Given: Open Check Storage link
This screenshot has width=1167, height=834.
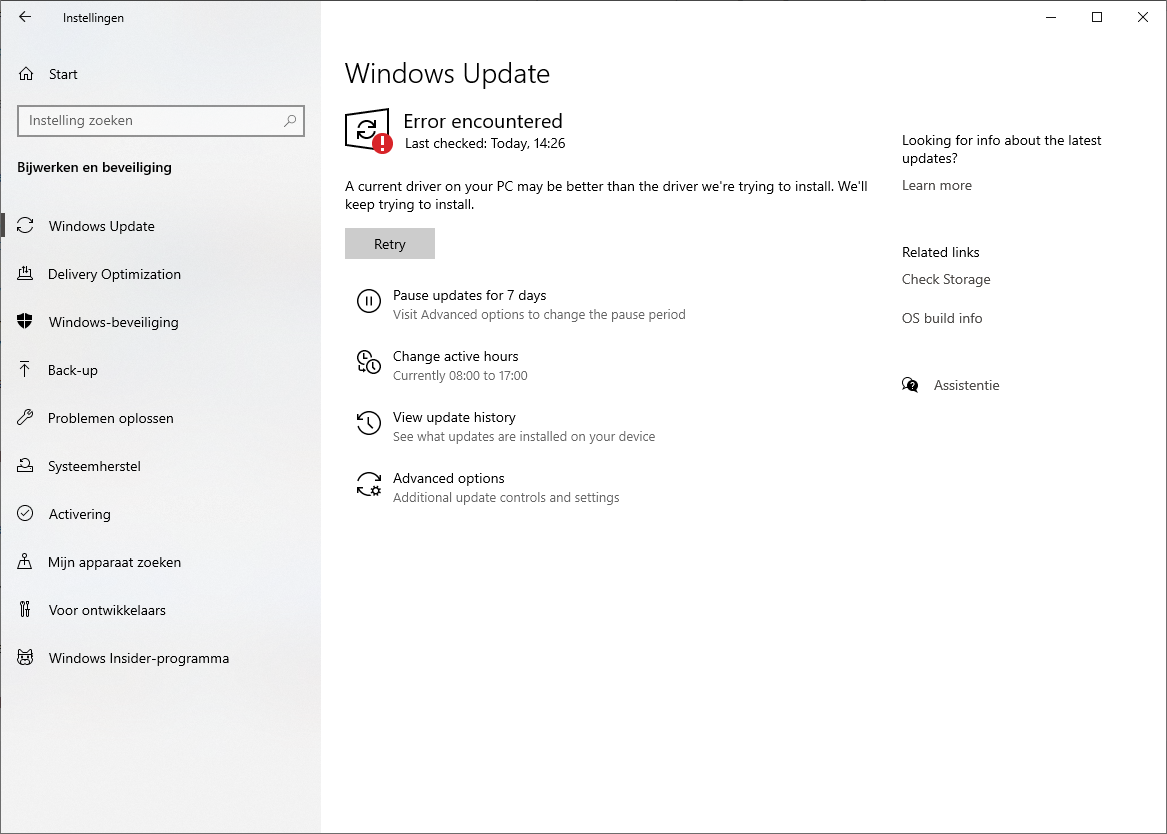Looking at the screenshot, I should point(946,279).
